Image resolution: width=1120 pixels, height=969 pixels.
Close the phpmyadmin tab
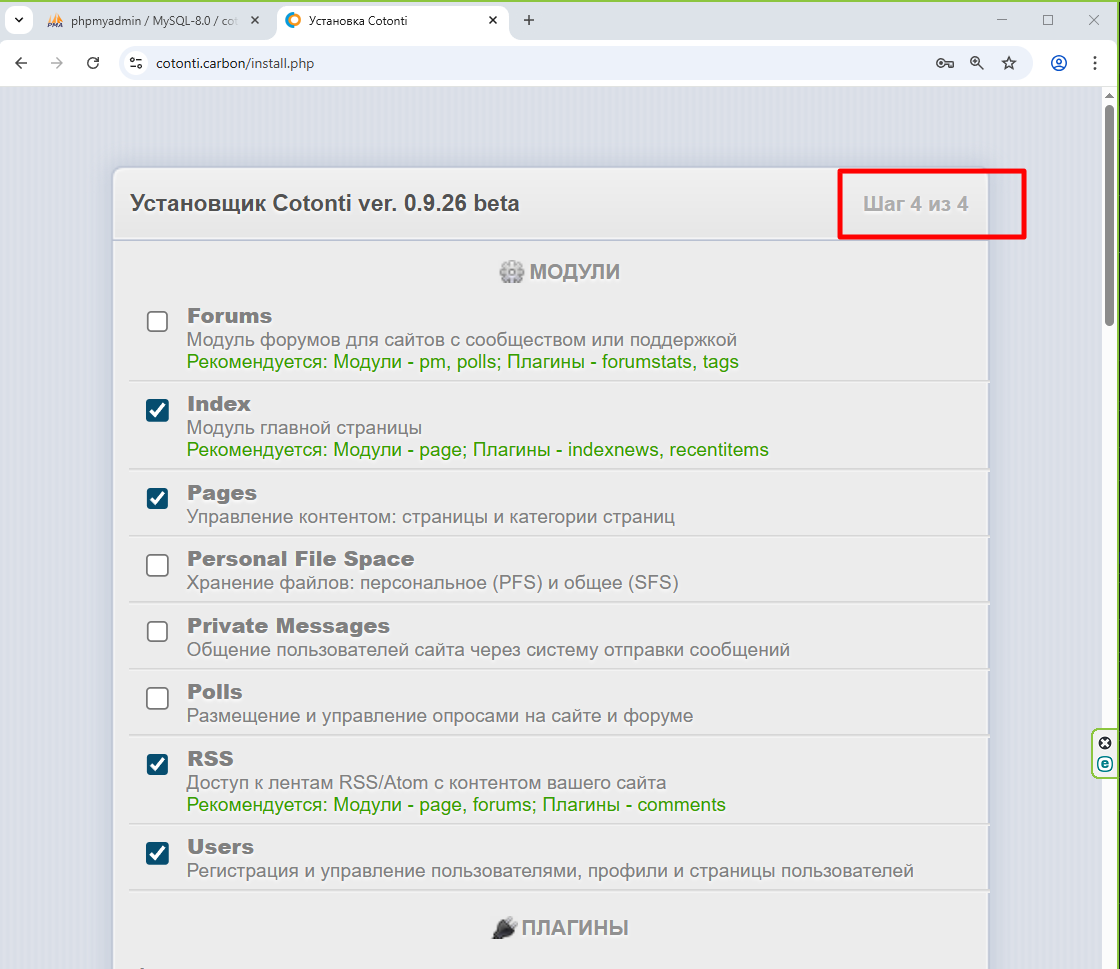tap(255, 21)
